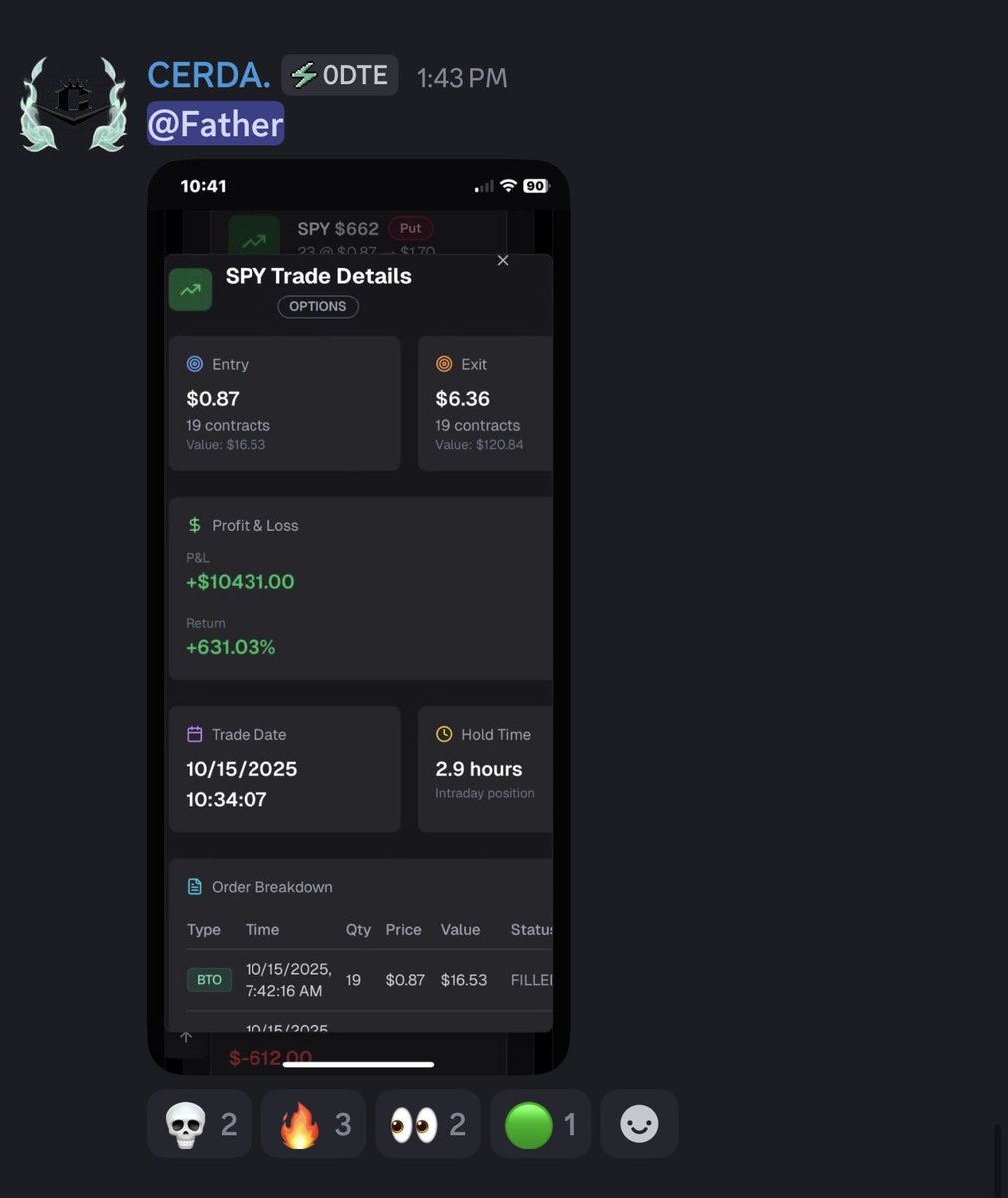Click the Hold Time clock icon
The image size is (1008, 1198).
pyautogui.click(x=444, y=734)
